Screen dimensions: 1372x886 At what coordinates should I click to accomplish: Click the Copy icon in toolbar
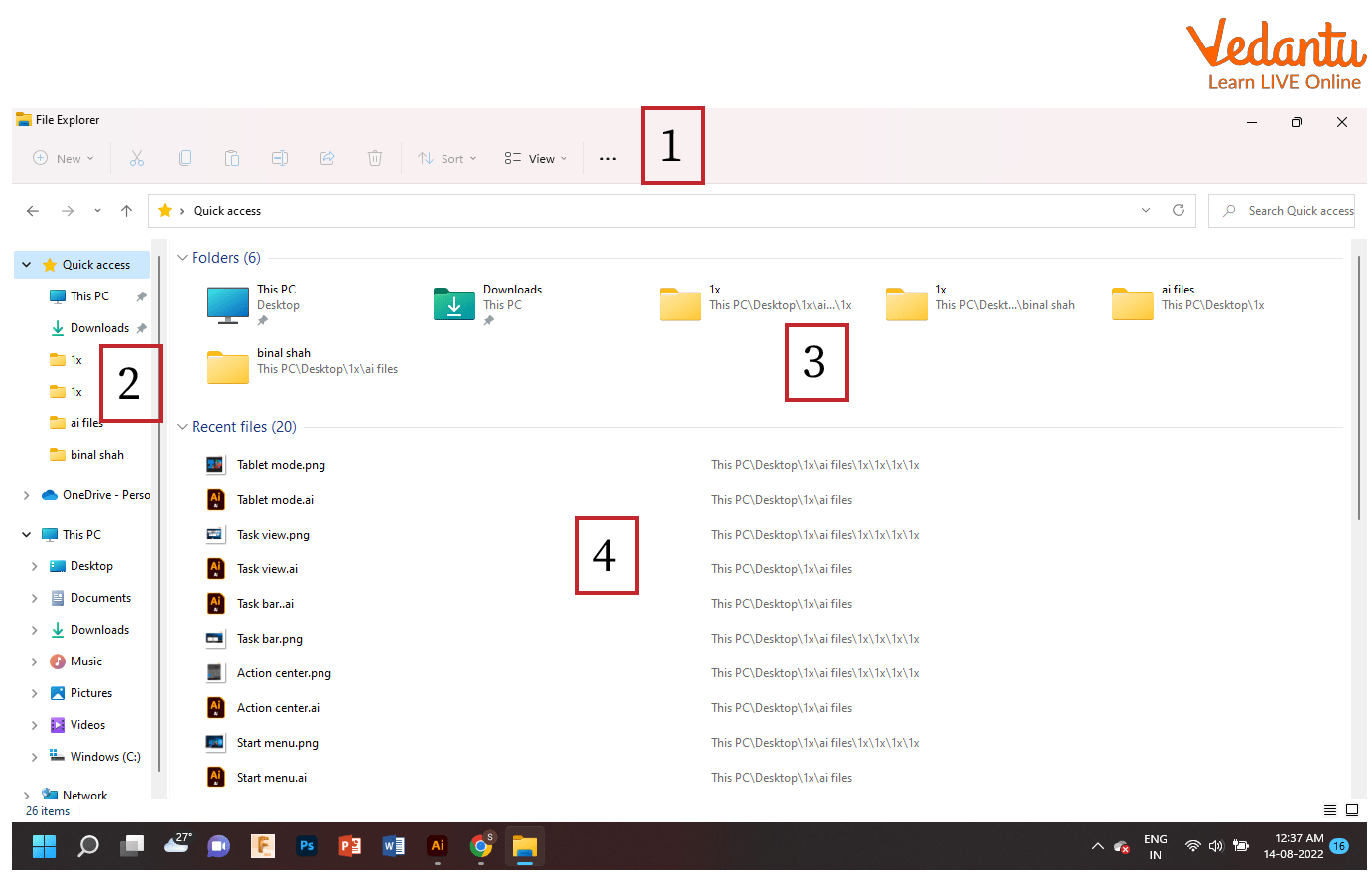point(185,158)
